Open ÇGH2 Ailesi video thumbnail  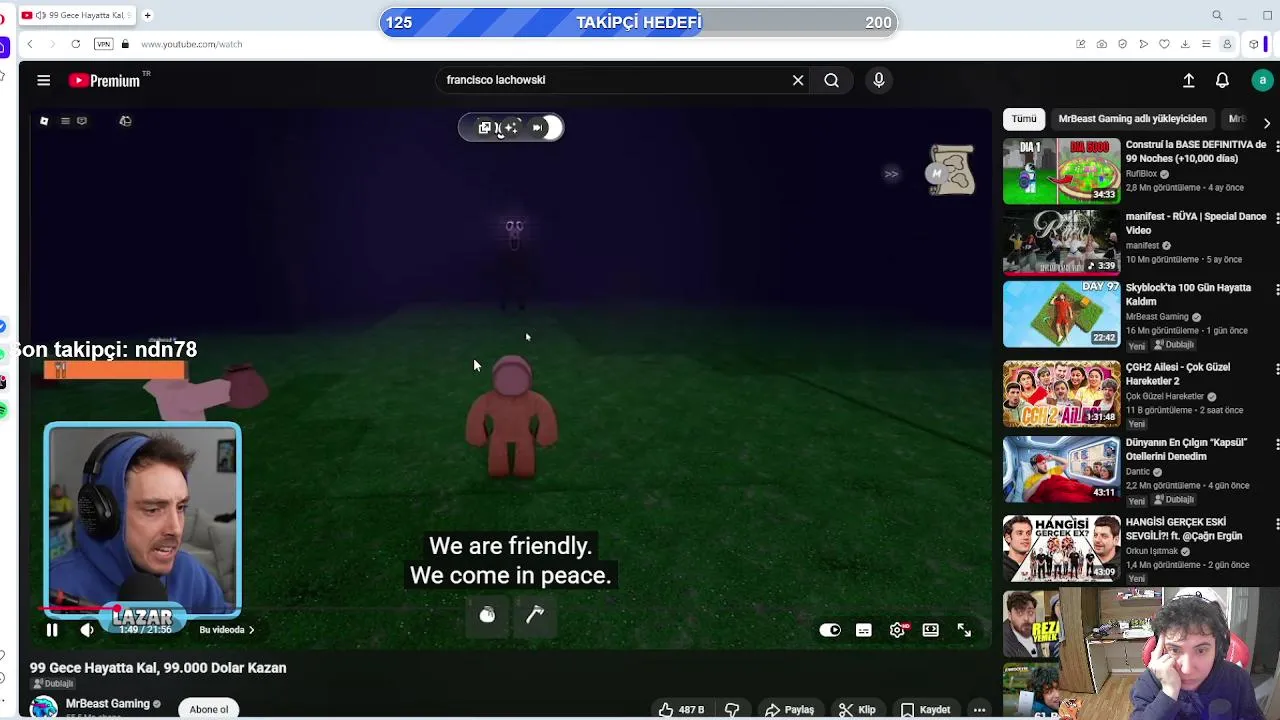pos(1061,393)
